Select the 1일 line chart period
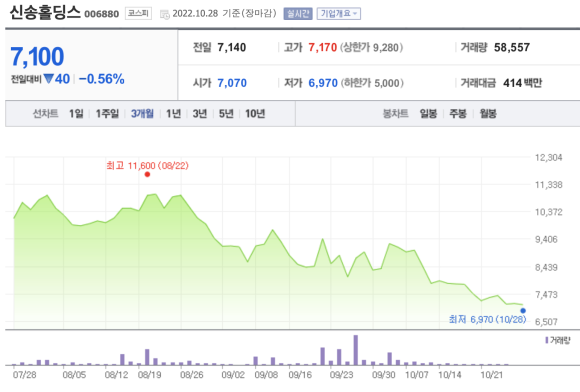This screenshot has height=392, width=580. pyautogui.click(x=76, y=114)
